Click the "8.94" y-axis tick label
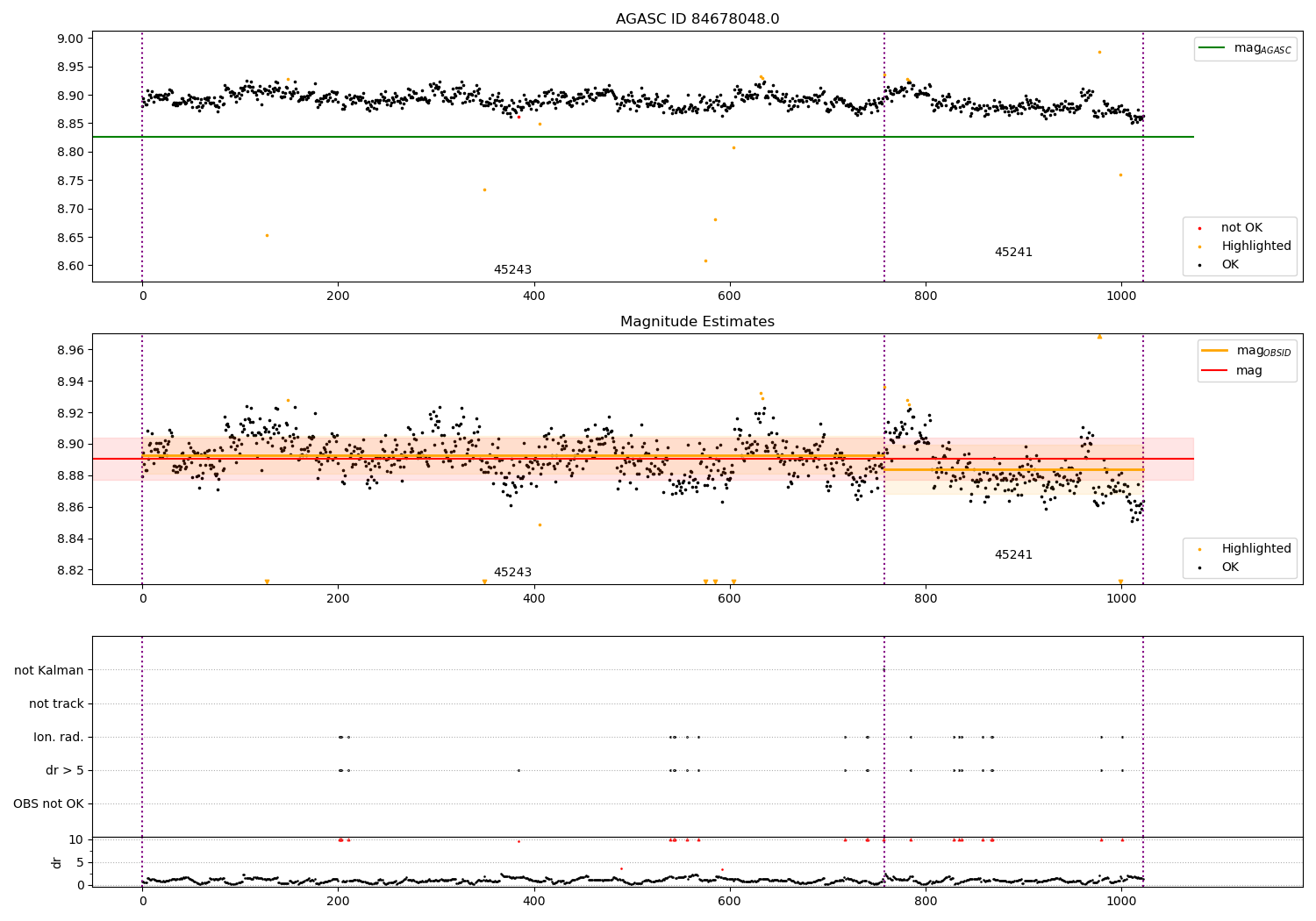 (x=71, y=382)
